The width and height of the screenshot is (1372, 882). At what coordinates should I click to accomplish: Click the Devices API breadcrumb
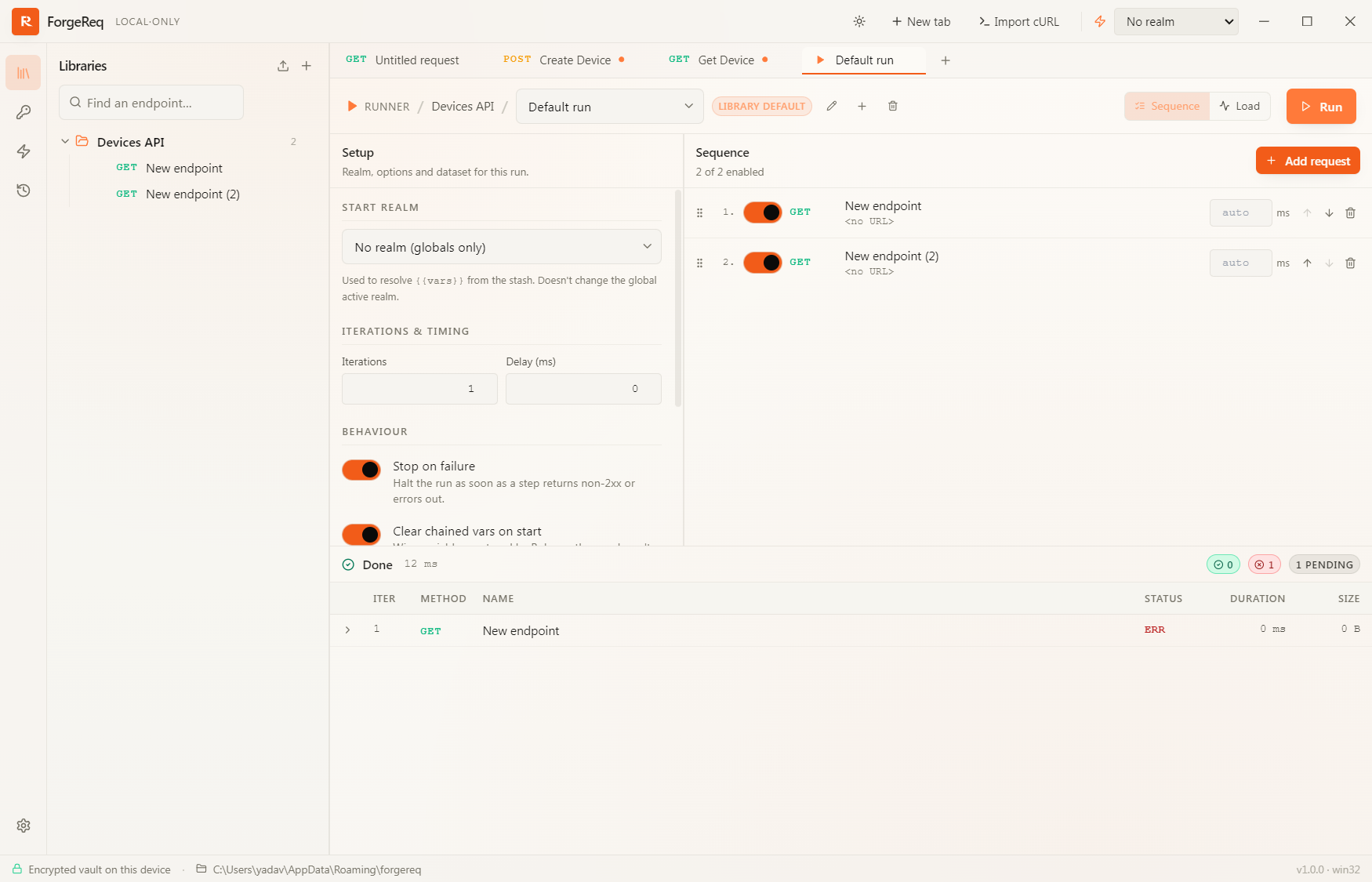(463, 106)
